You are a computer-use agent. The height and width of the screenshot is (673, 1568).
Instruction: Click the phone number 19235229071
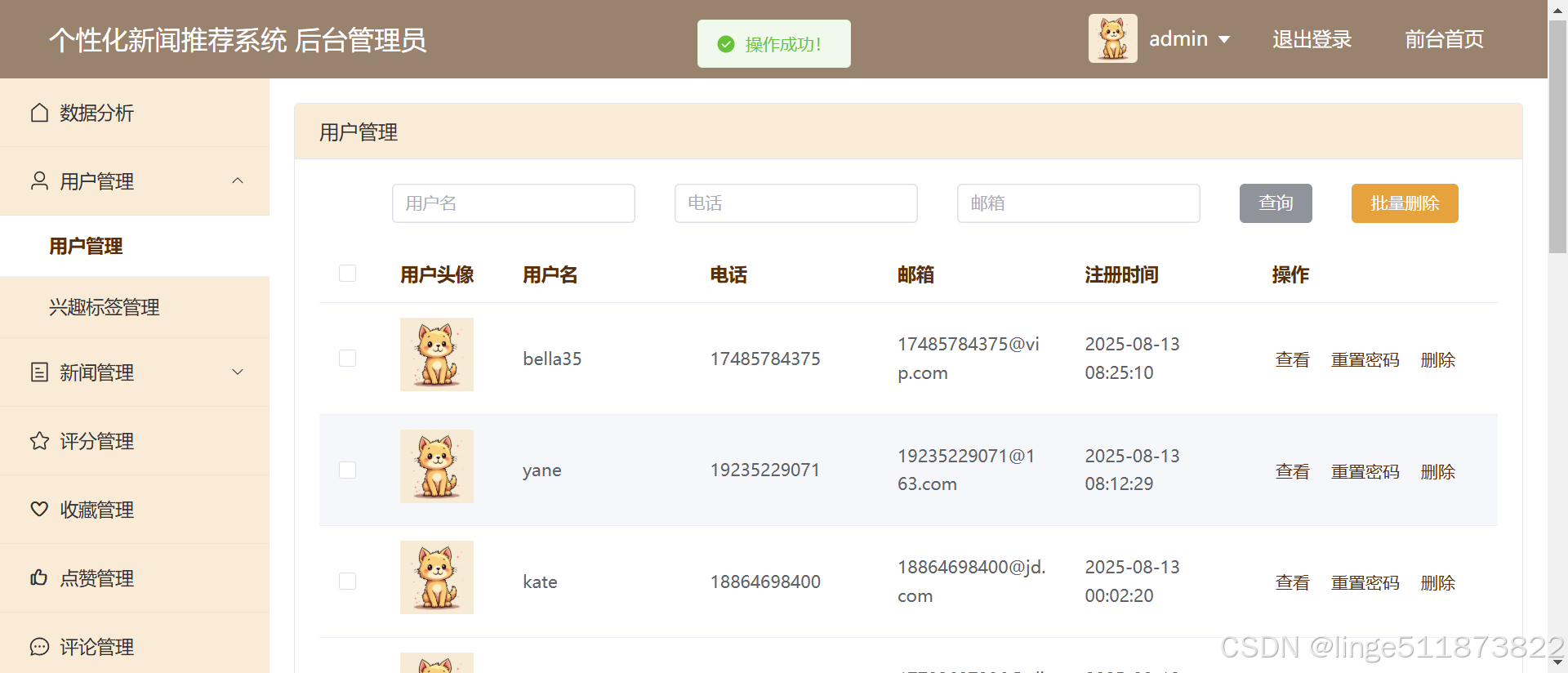[x=765, y=470]
